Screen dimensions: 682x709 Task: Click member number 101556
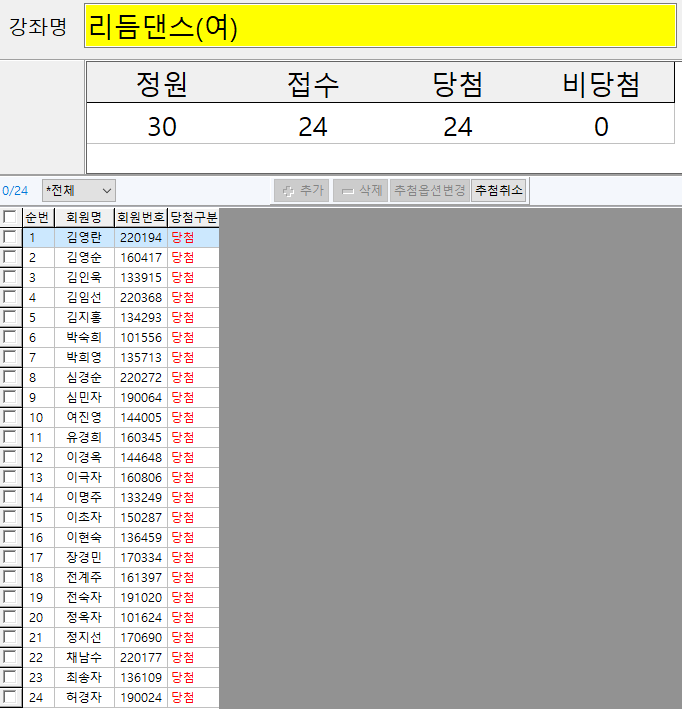coord(141,337)
